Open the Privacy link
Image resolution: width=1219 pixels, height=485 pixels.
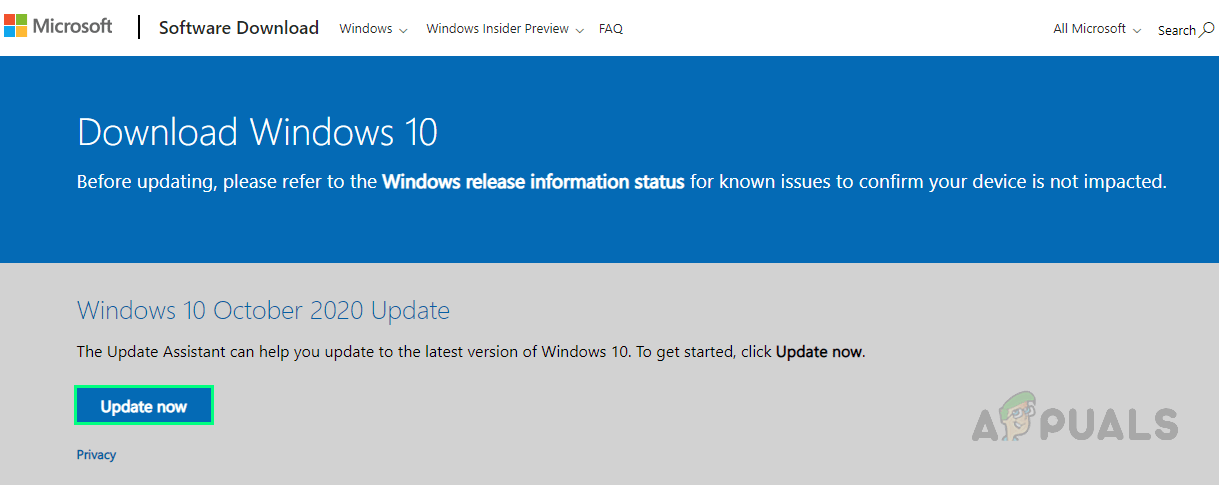point(96,455)
